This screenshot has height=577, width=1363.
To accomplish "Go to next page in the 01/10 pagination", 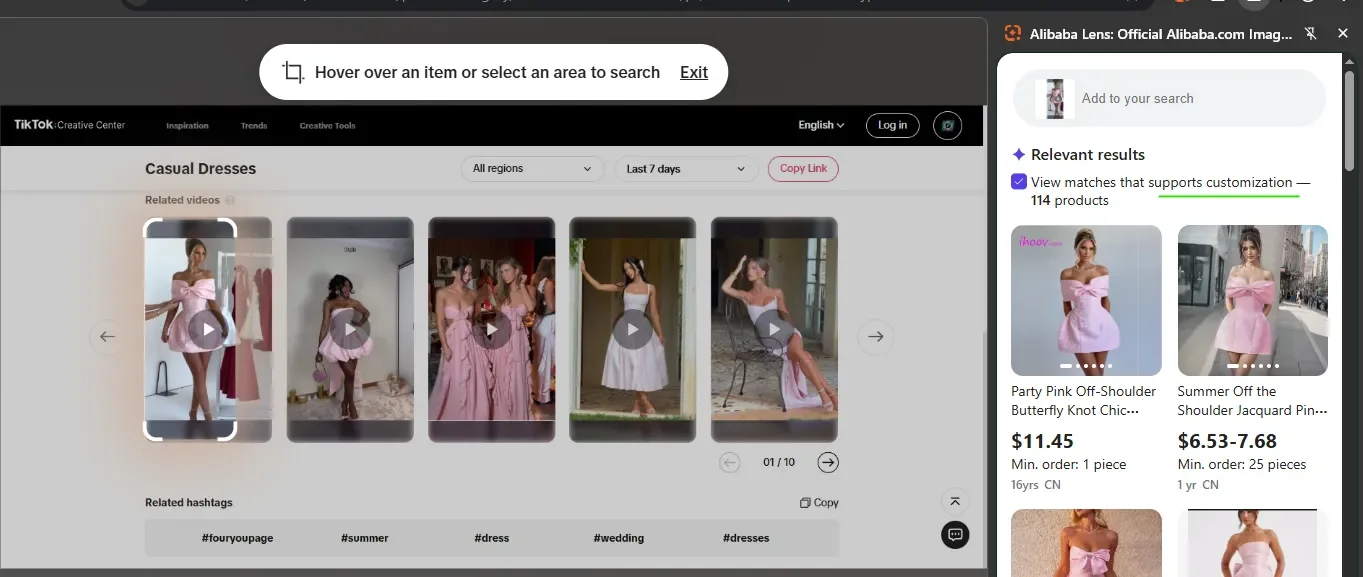I will [x=828, y=462].
